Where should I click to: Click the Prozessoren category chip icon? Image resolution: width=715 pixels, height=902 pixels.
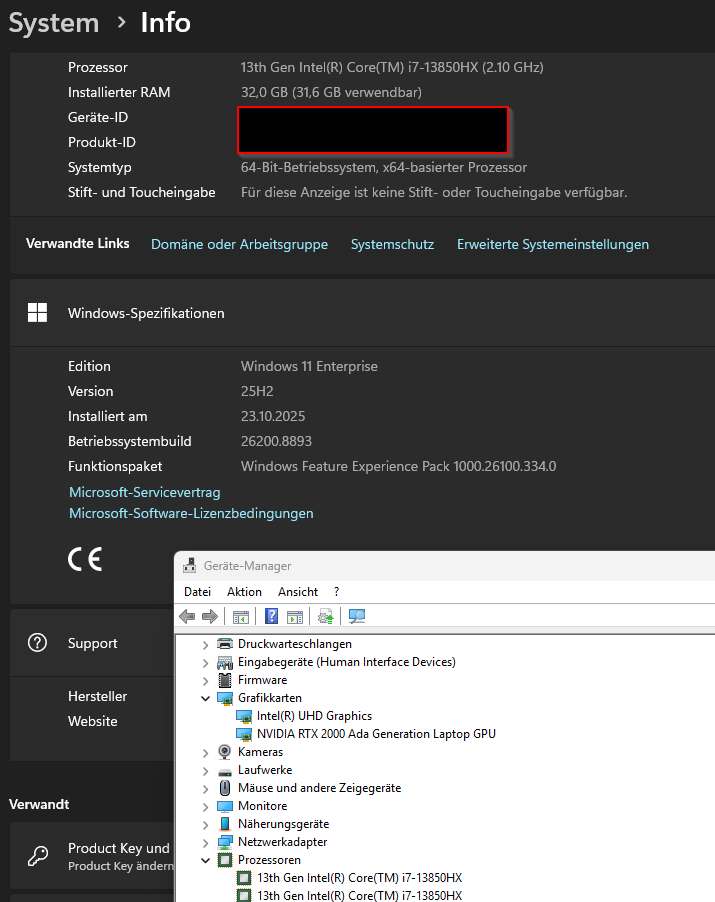[225, 860]
